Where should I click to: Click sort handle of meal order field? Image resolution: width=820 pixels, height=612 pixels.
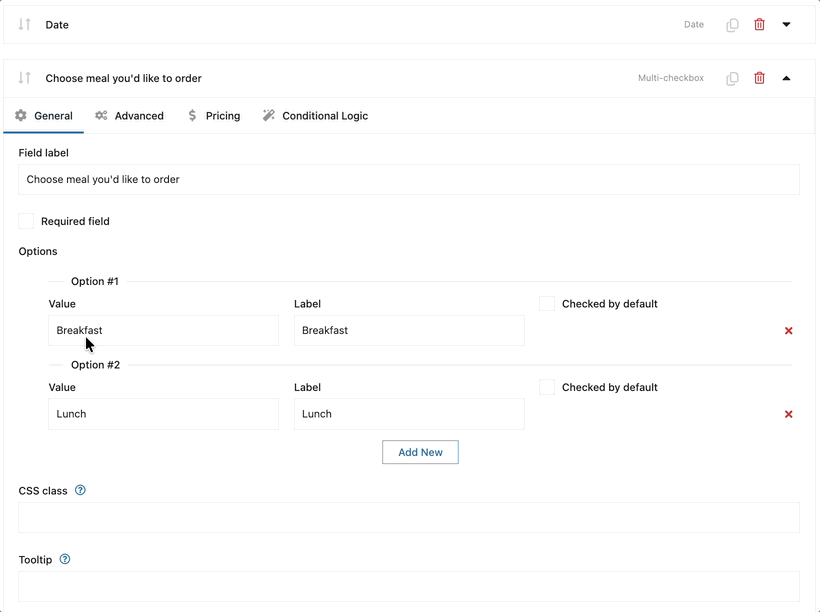tap(25, 78)
